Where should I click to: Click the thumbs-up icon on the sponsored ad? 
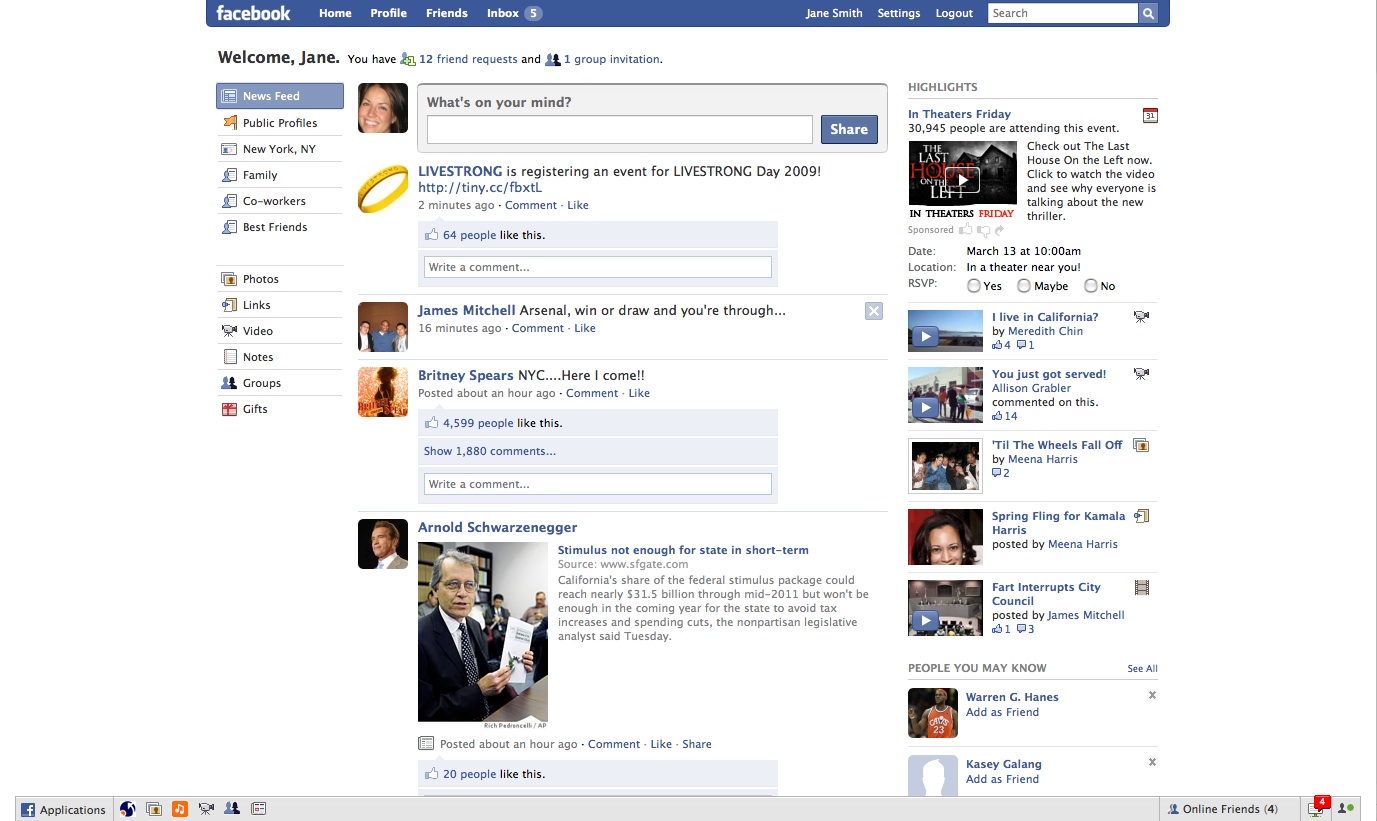click(x=965, y=230)
